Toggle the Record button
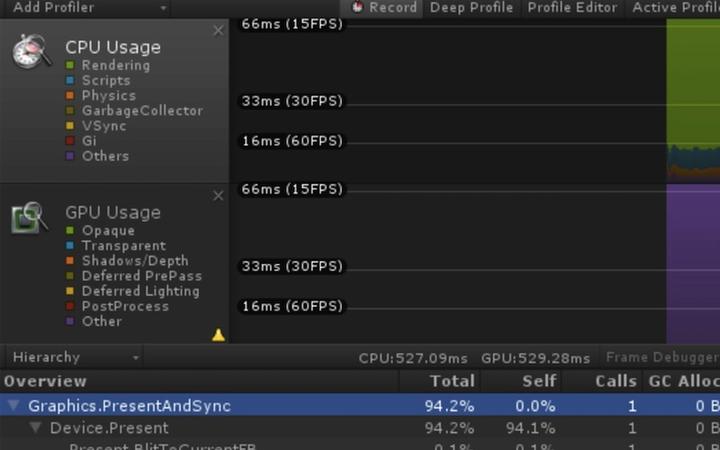Viewport: 720px width, 450px height. click(384, 8)
